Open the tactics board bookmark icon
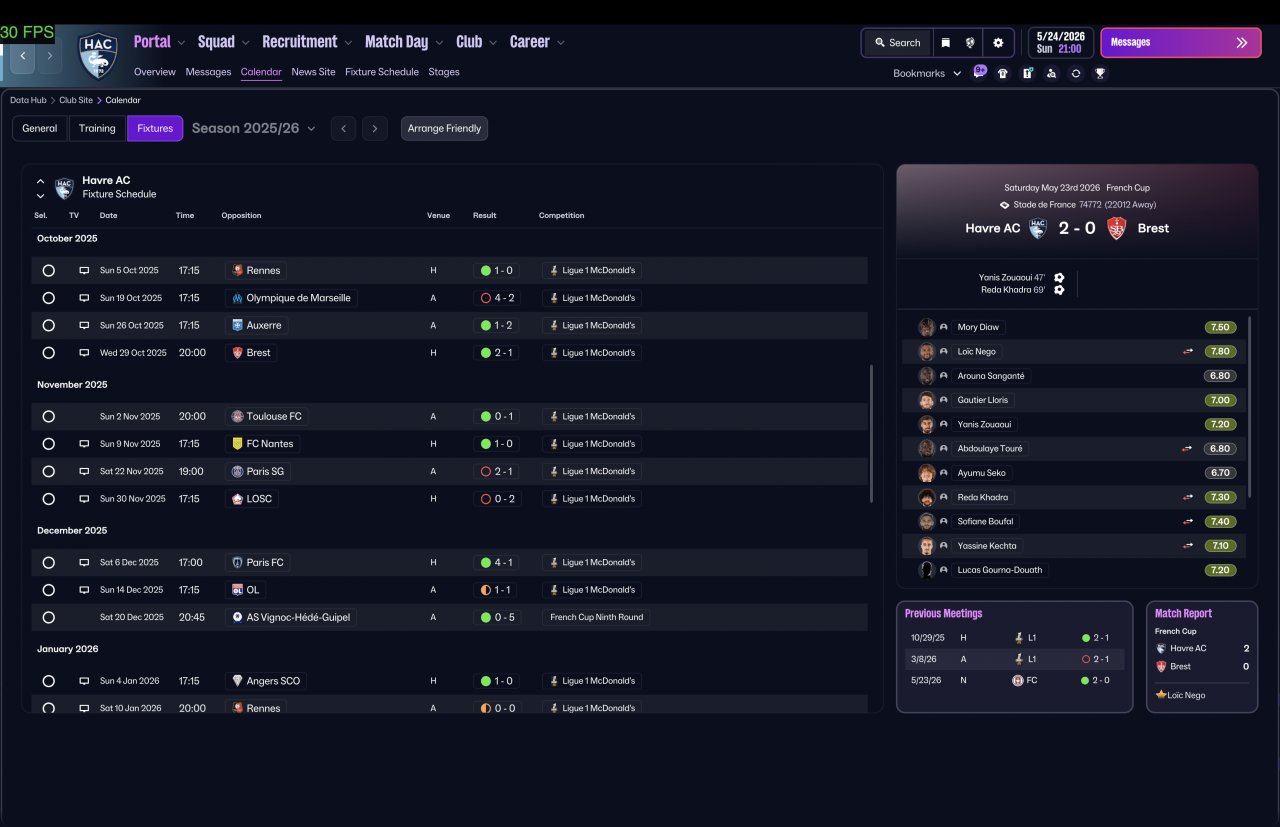The image size is (1280, 827). click(1027, 73)
